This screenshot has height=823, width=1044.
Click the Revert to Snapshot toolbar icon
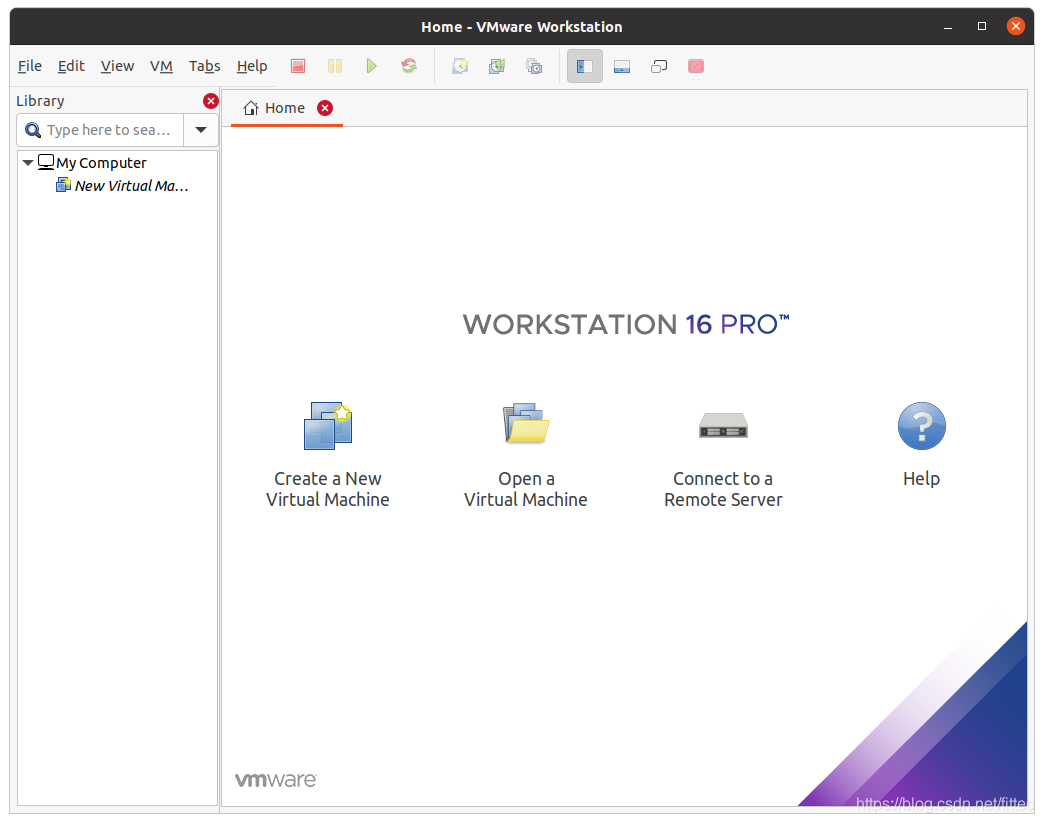[497, 66]
